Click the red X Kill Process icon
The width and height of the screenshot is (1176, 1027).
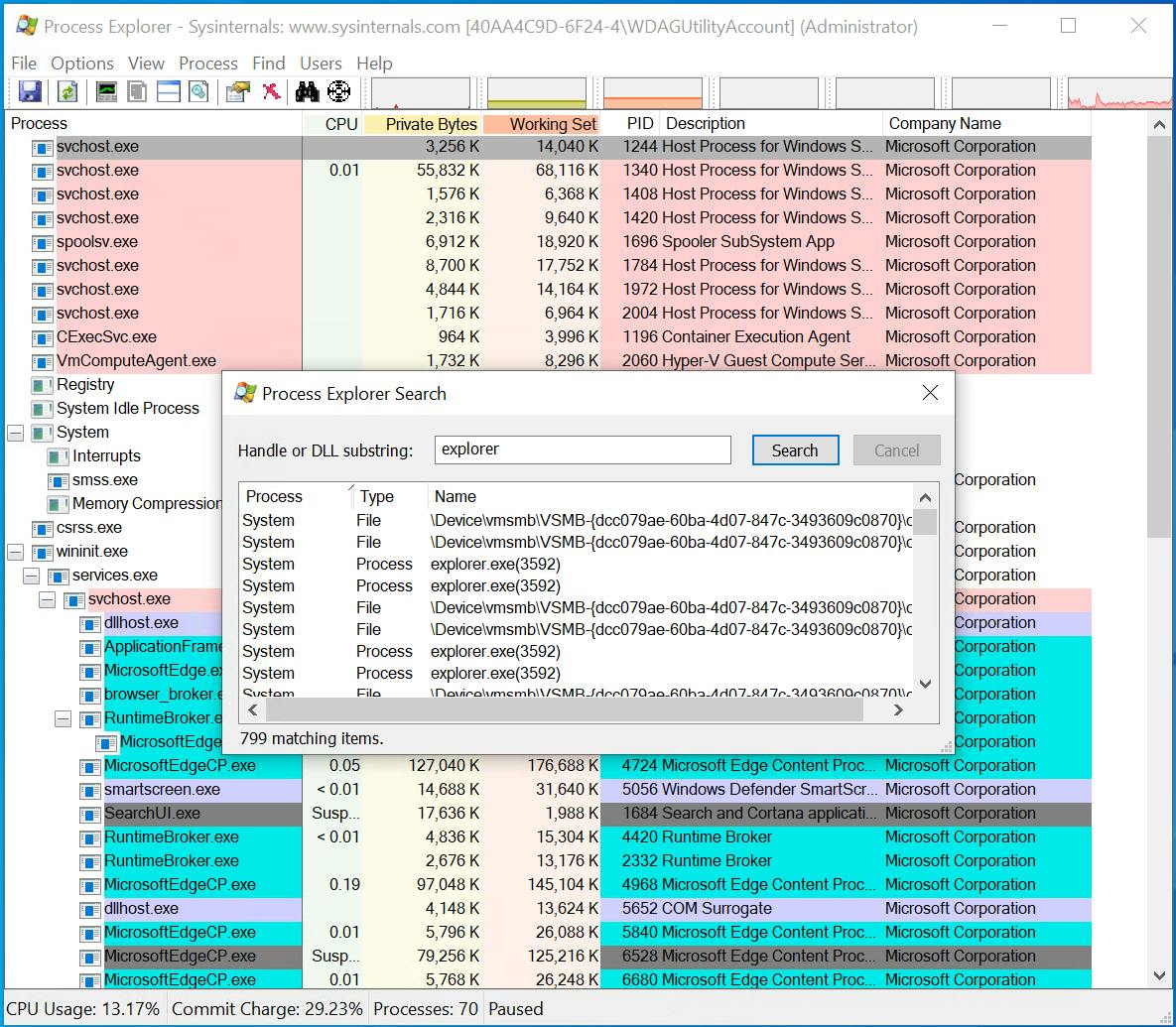pyautogui.click(x=271, y=92)
